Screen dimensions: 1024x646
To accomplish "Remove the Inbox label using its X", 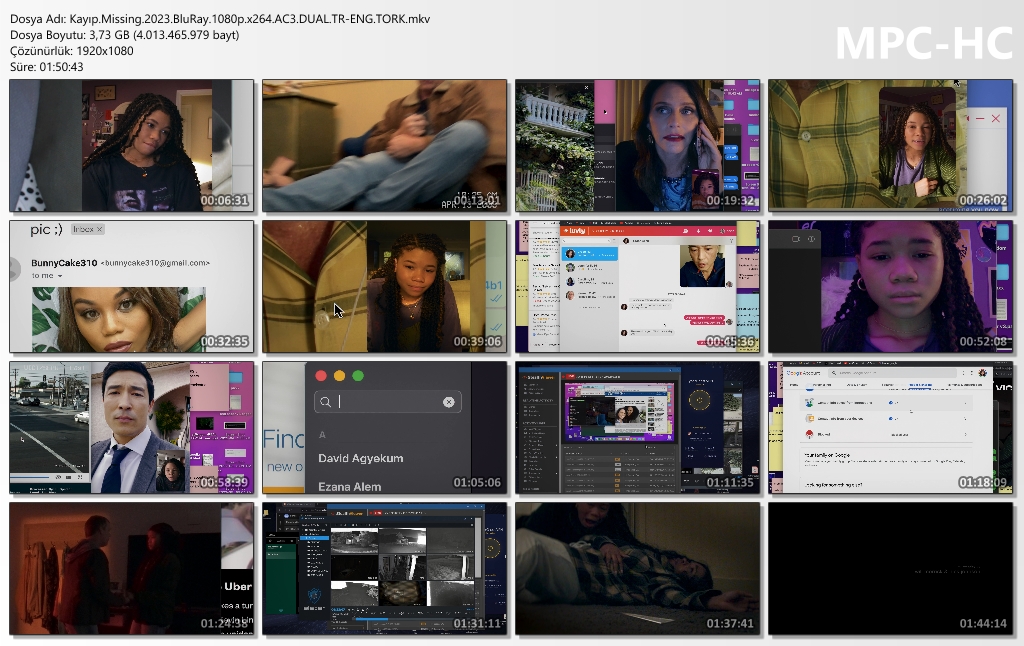I will coord(100,229).
